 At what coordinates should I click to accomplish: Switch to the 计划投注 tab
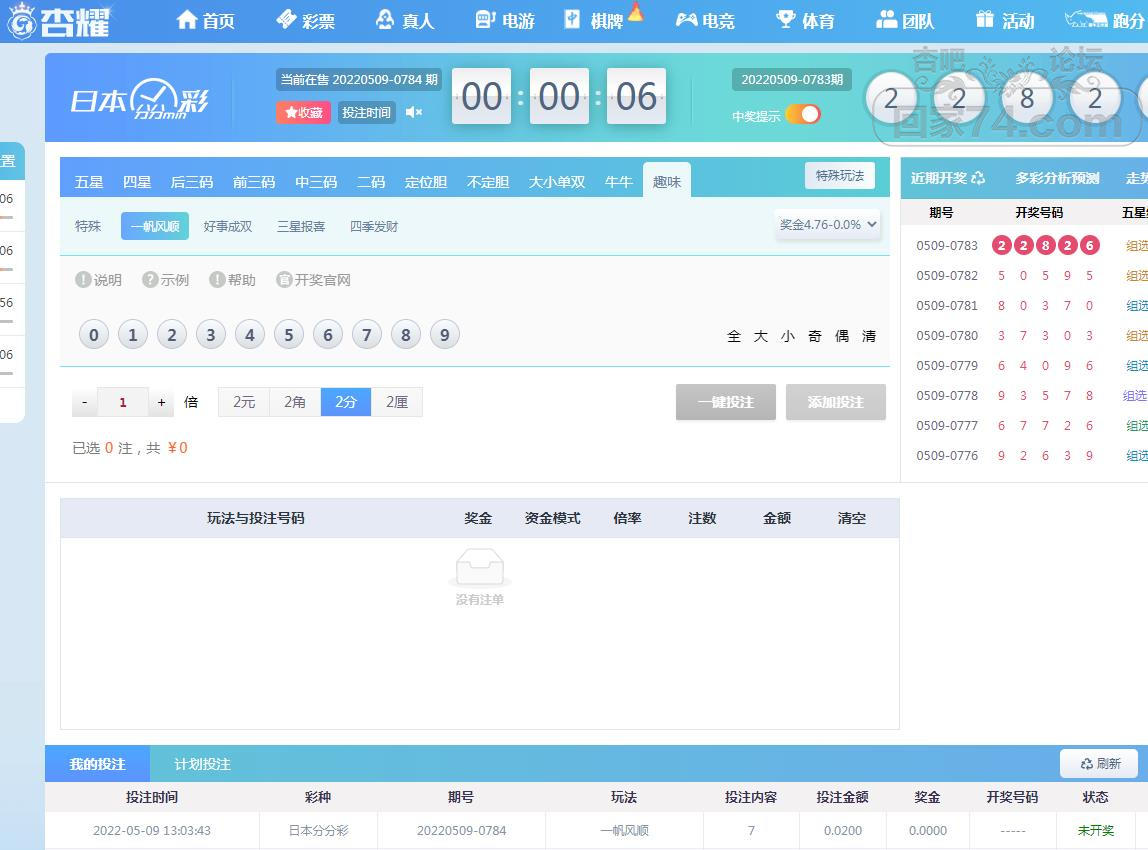click(x=202, y=764)
